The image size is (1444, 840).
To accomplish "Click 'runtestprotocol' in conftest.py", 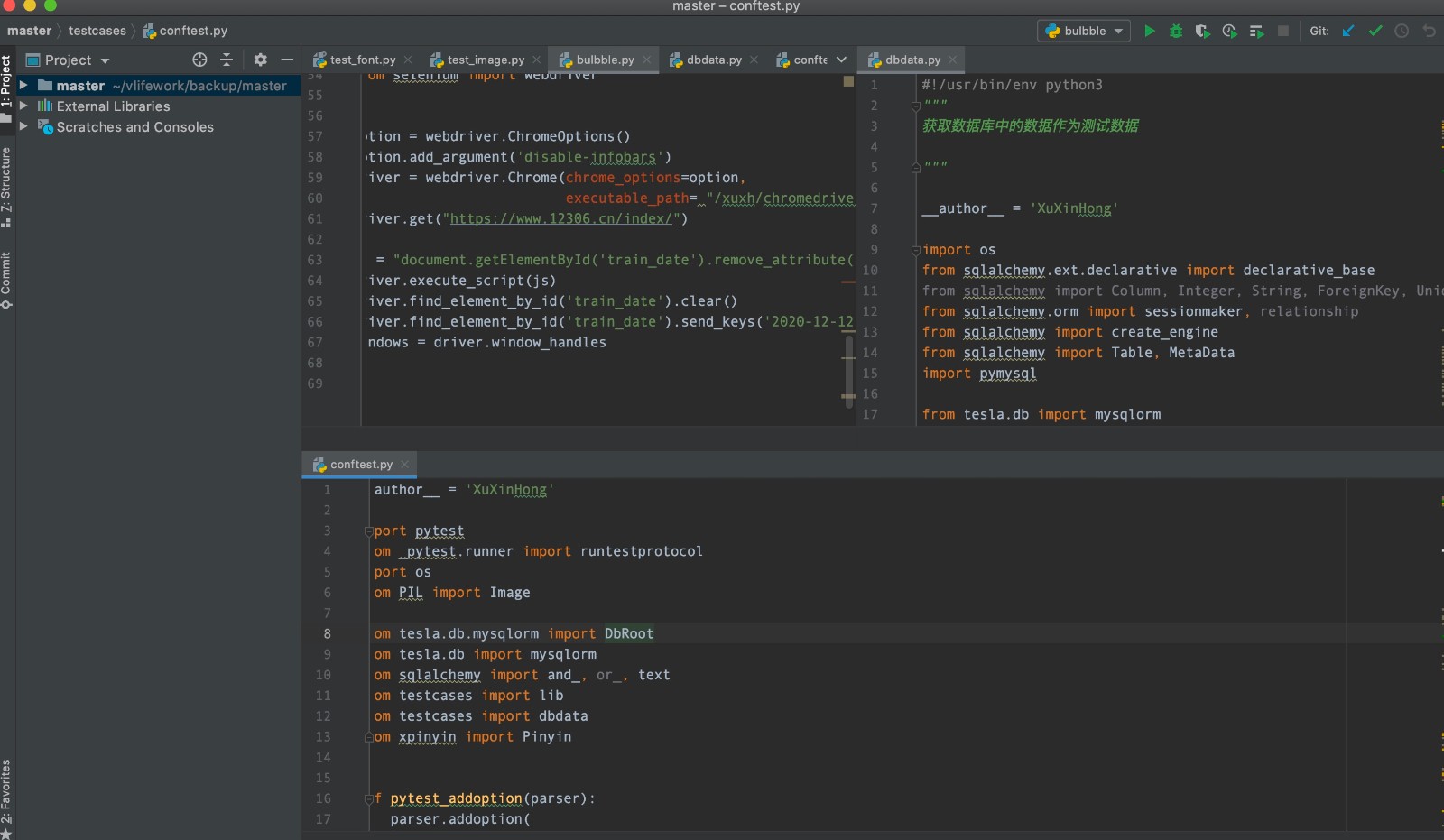I will tap(642, 551).
